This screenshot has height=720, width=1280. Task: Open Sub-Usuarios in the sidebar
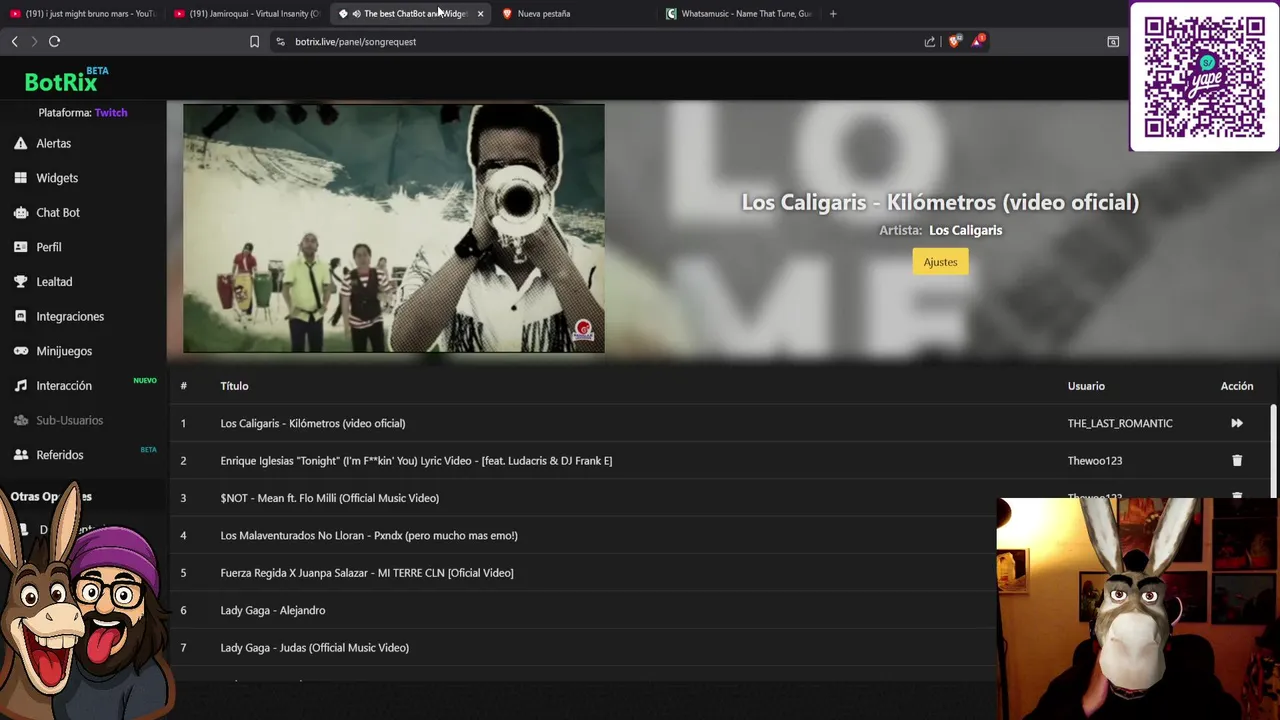[69, 420]
